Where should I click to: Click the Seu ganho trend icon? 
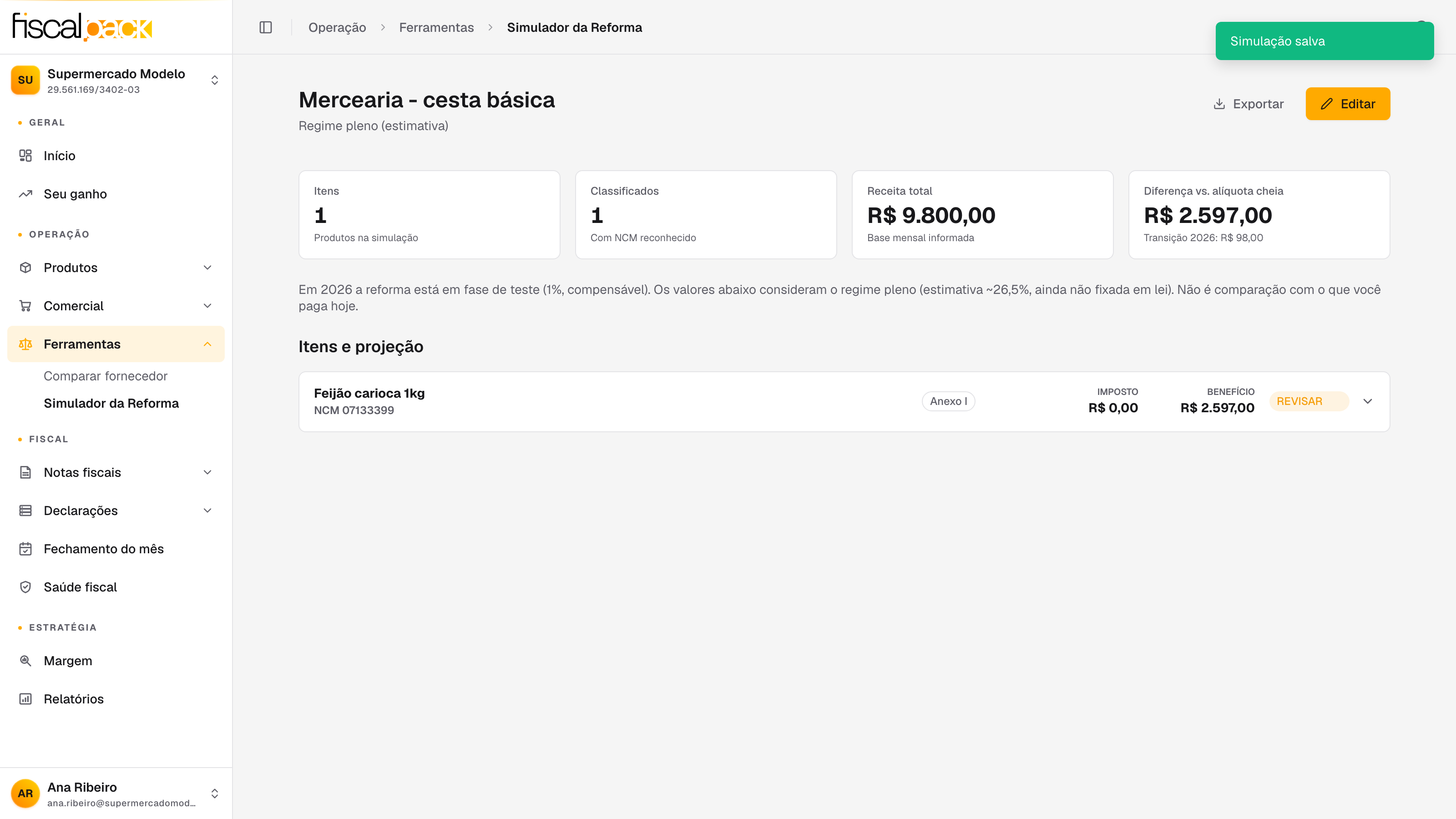(25, 194)
